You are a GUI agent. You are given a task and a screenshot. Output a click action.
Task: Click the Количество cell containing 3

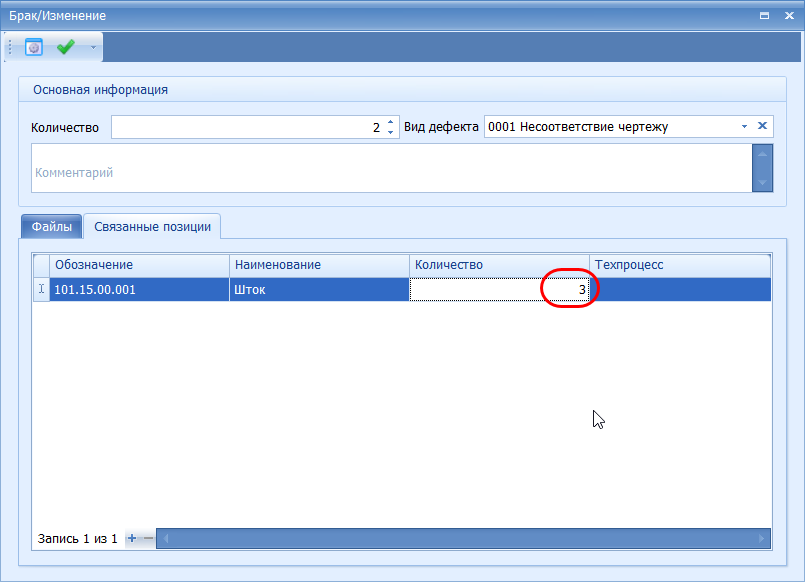[498, 289]
